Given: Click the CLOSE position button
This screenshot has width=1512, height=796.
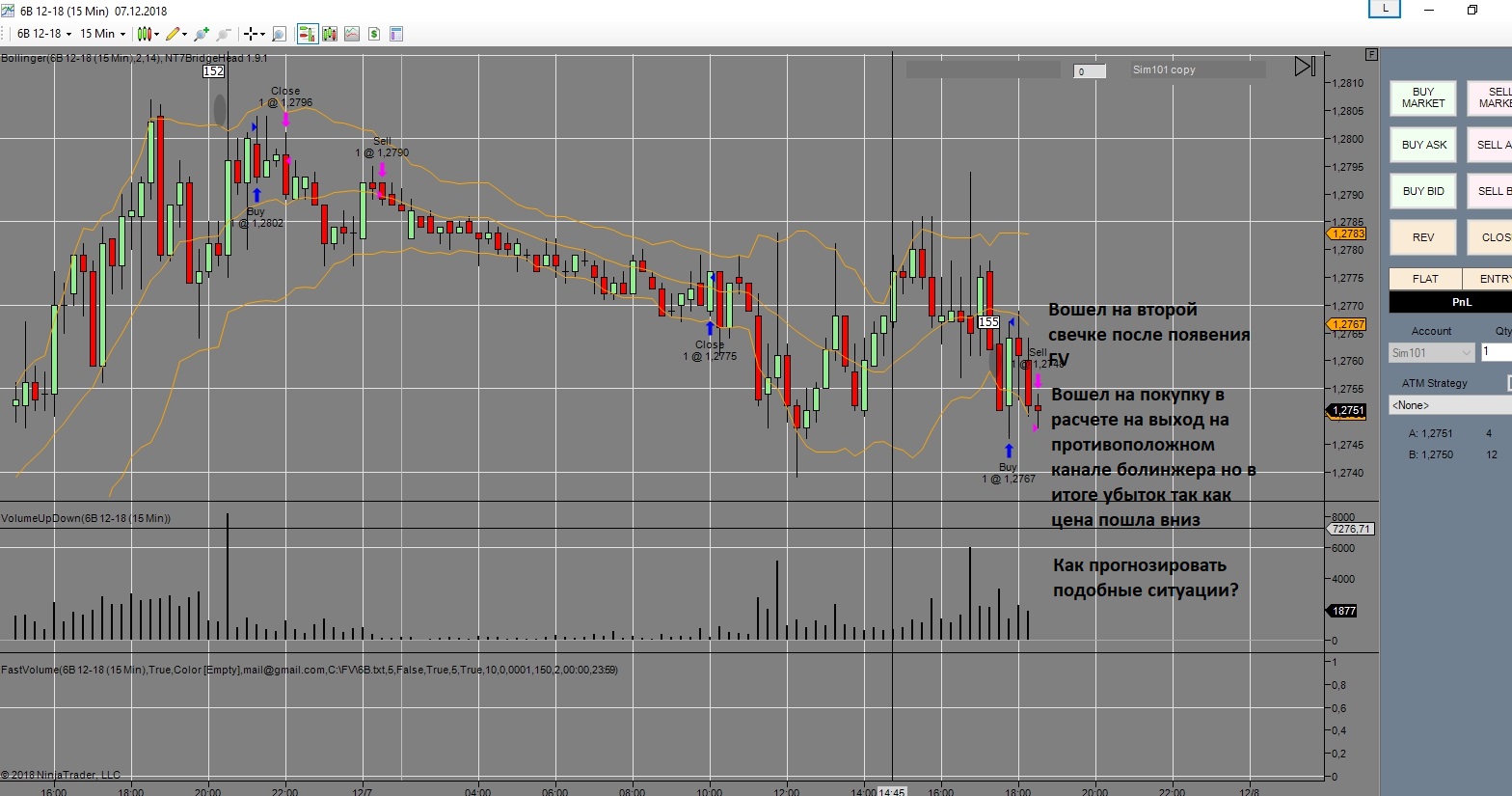Looking at the screenshot, I should click(x=1490, y=237).
